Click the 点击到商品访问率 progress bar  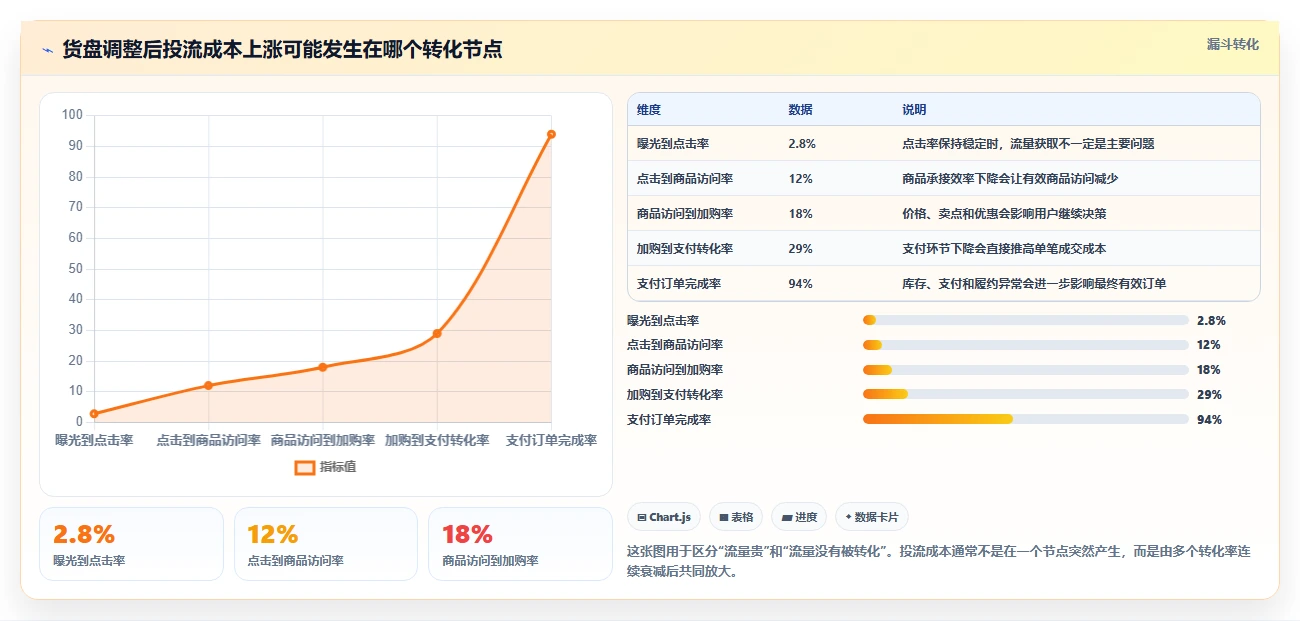[x=1025, y=345]
